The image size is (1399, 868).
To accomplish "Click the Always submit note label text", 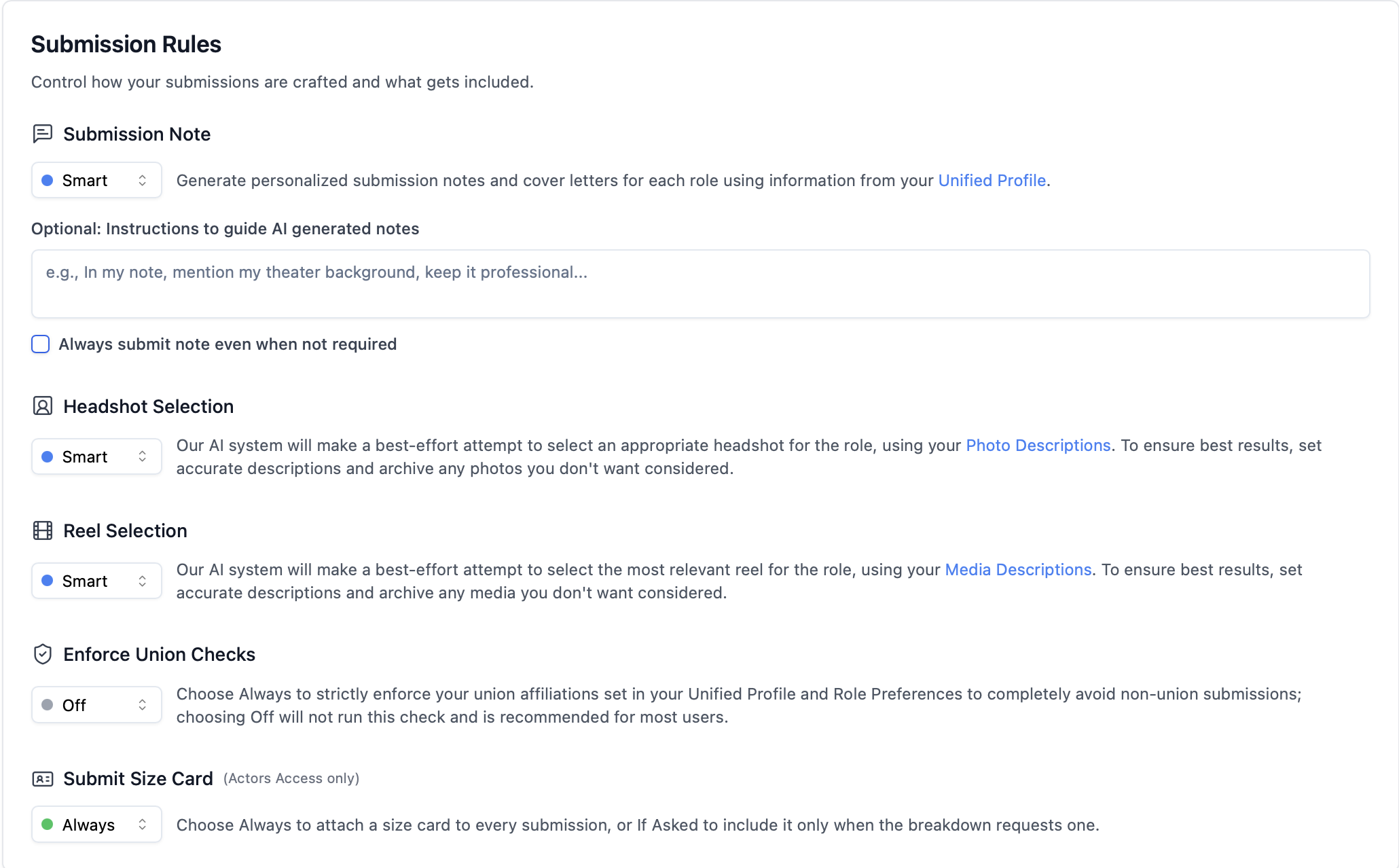I will tap(228, 344).
